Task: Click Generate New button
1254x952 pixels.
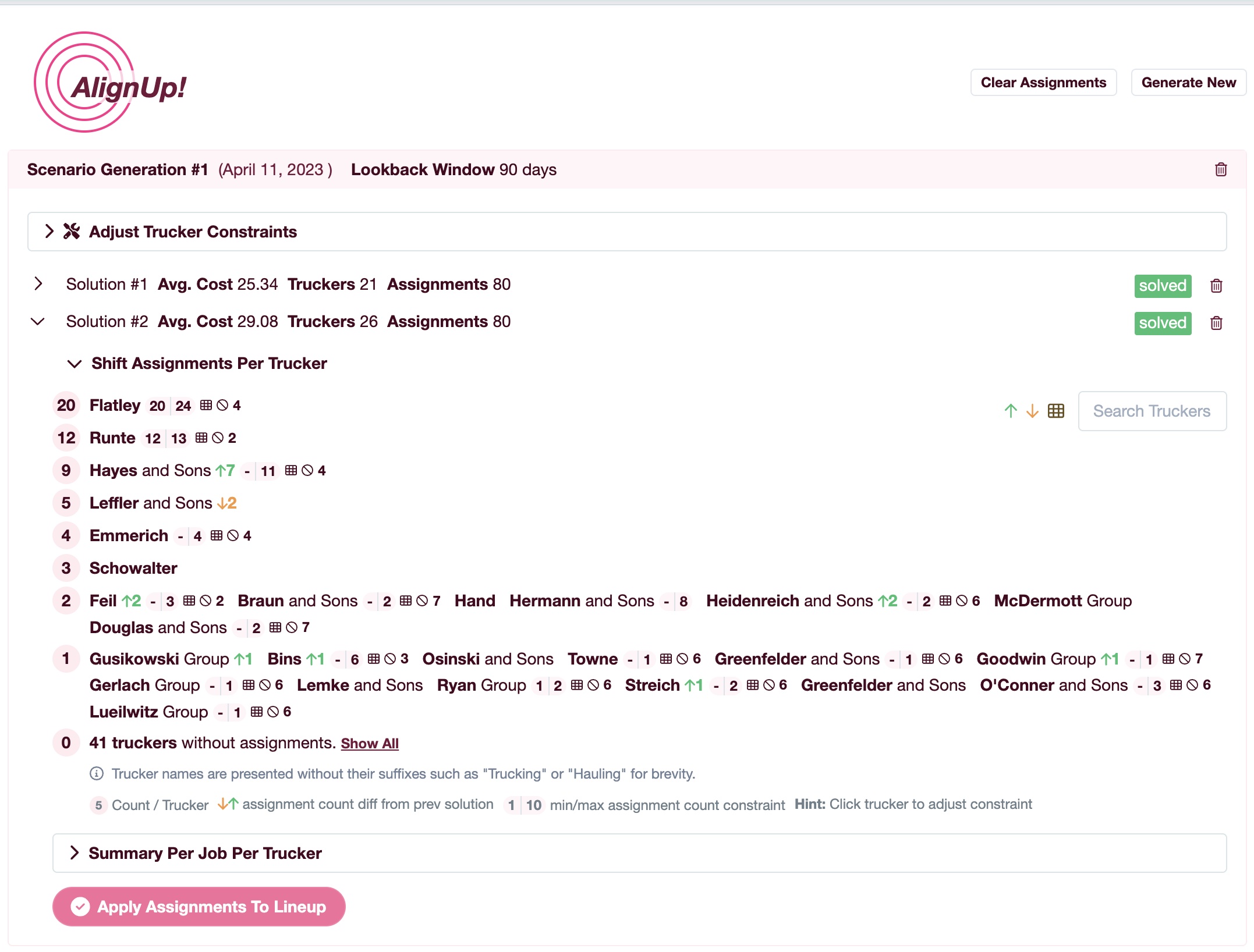Action: pyautogui.click(x=1188, y=83)
